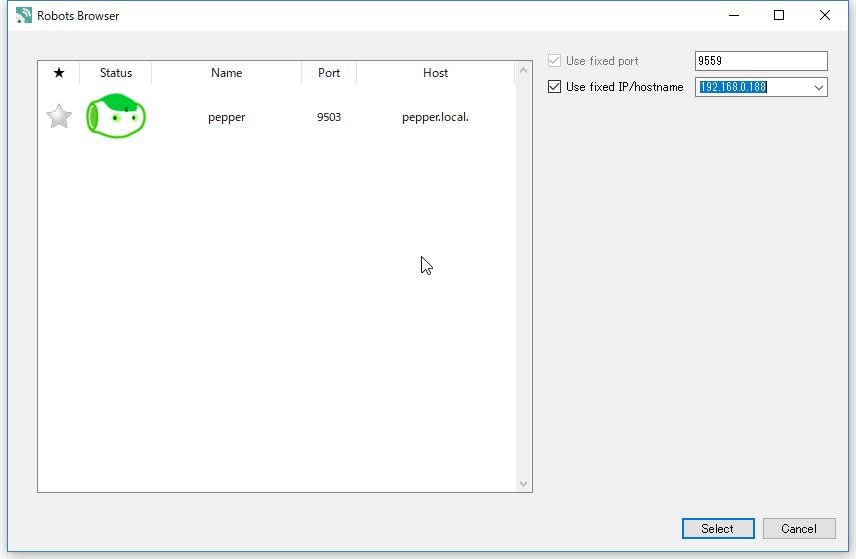Click host entry 'pepper.local.'
The width and height of the screenshot is (856, 559).
click(435, 117)
